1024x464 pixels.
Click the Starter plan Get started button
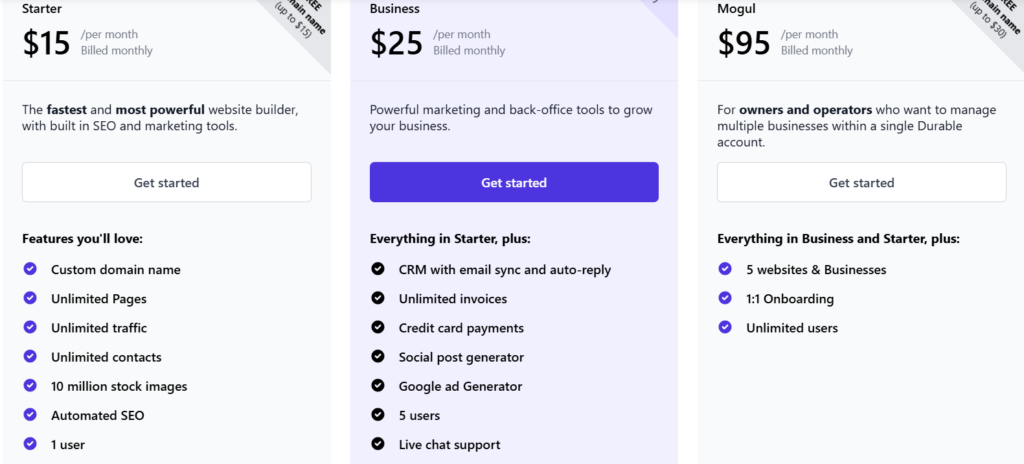pyautogui.click(x=167, y=182)
